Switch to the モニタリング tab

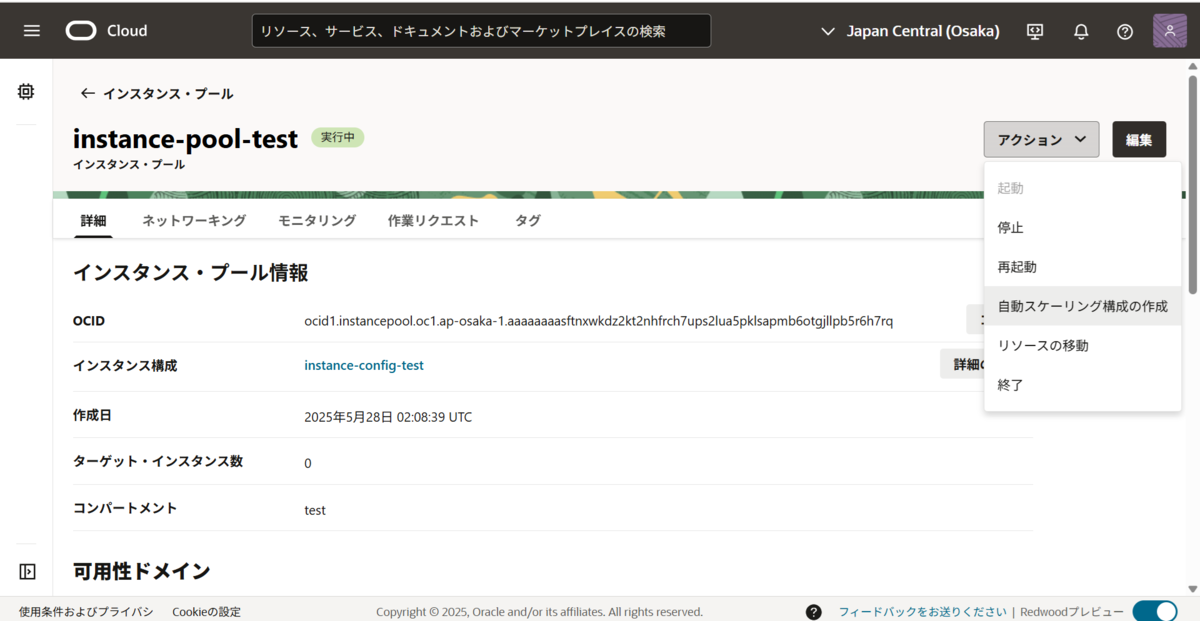(317, 221)
